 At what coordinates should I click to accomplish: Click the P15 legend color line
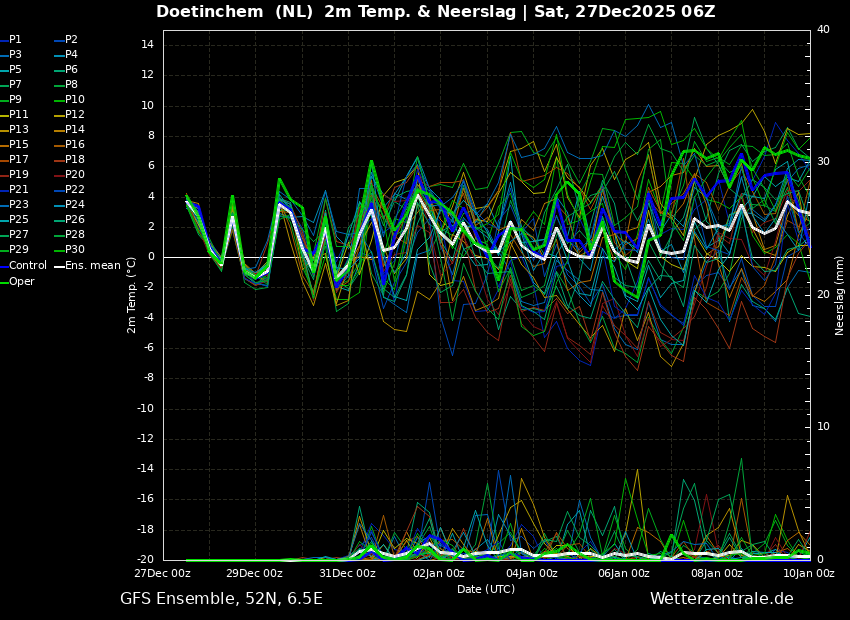[4, 145]
